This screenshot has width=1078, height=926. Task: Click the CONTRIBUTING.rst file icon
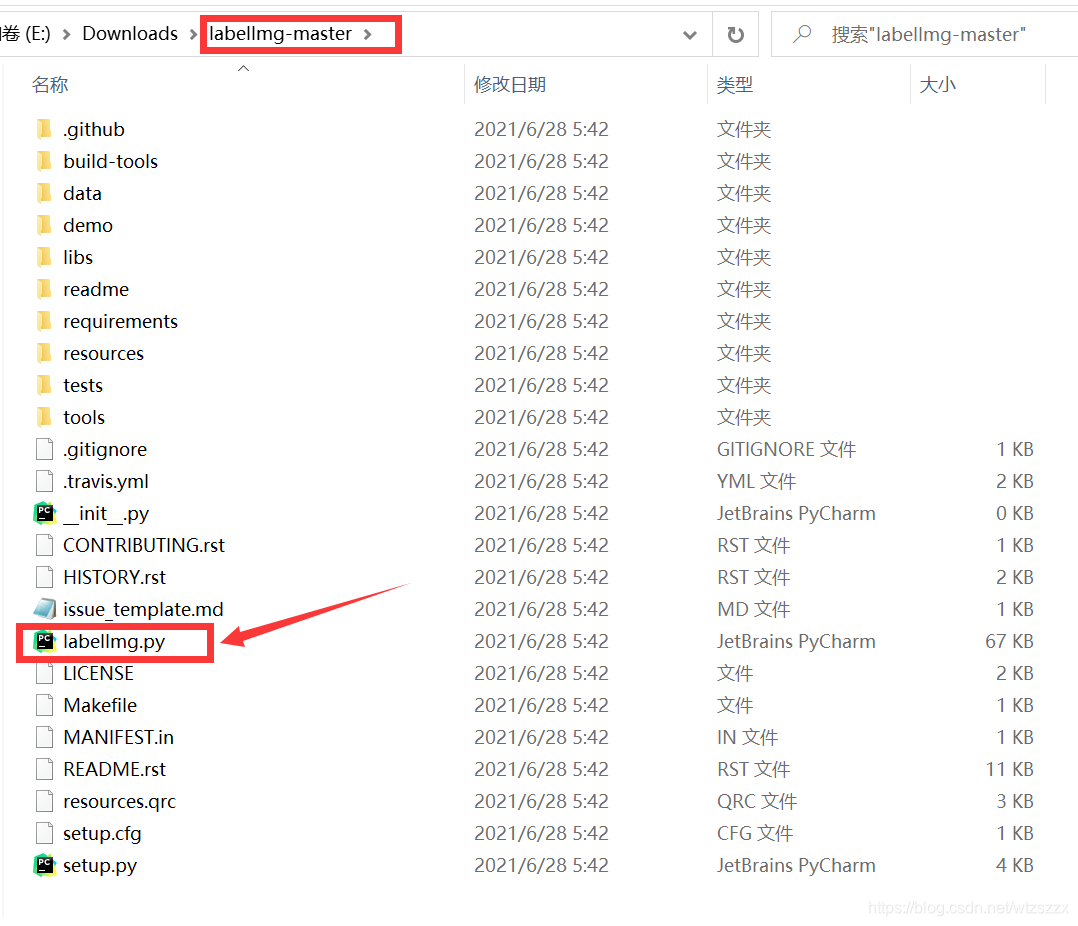[x=45, y=545]
